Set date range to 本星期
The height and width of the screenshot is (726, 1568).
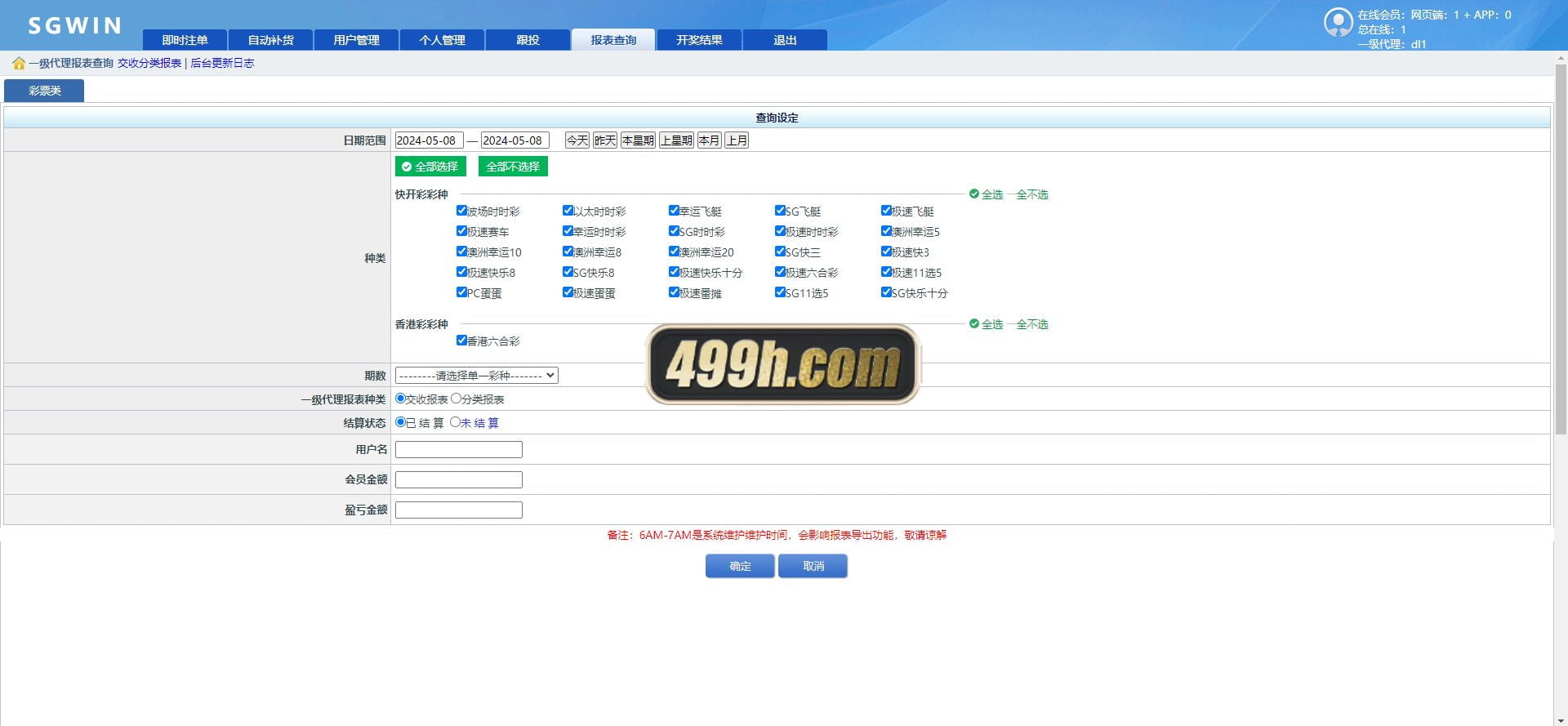click(x=638, y=140)
